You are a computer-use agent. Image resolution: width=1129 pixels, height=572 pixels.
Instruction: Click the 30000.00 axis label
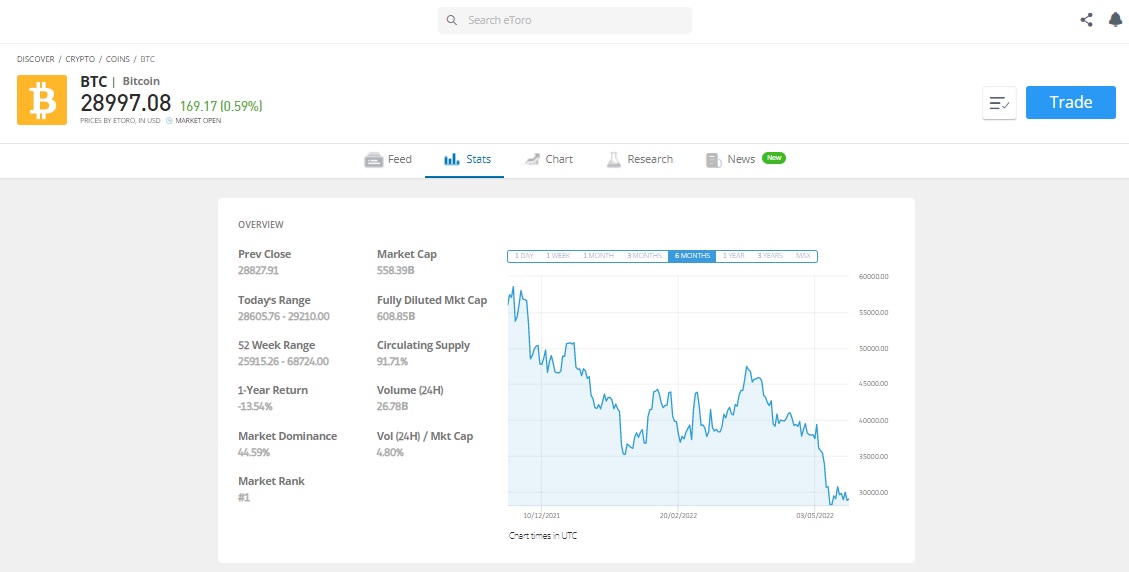pos(873,493)
